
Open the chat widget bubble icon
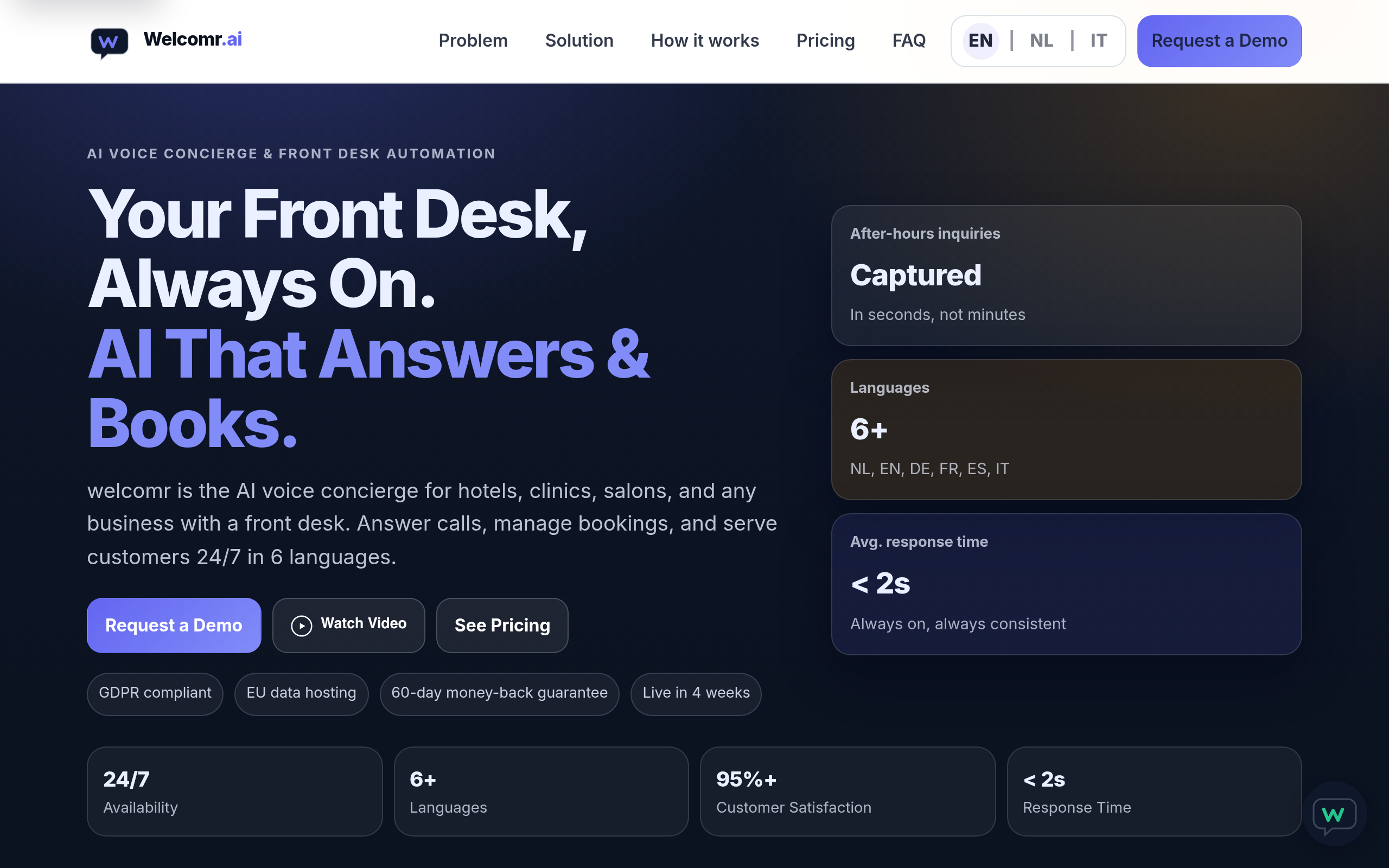[1334, 815]
